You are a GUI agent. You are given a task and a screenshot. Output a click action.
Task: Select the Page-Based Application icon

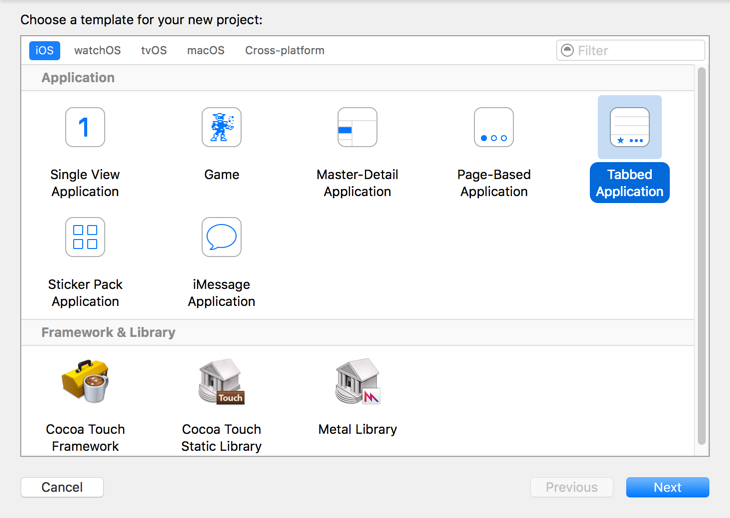point(493,128)
